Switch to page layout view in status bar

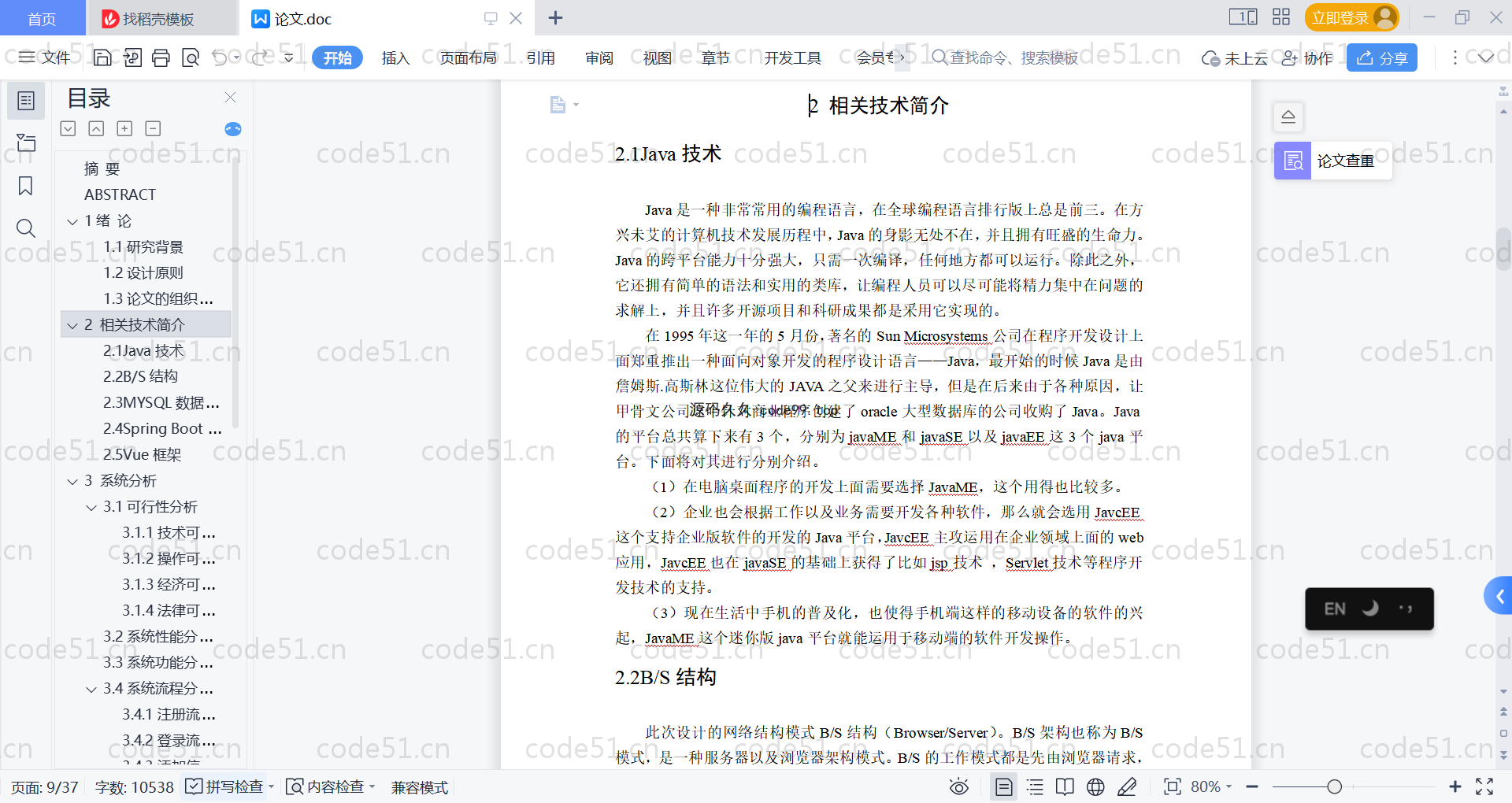(1004, 786)
